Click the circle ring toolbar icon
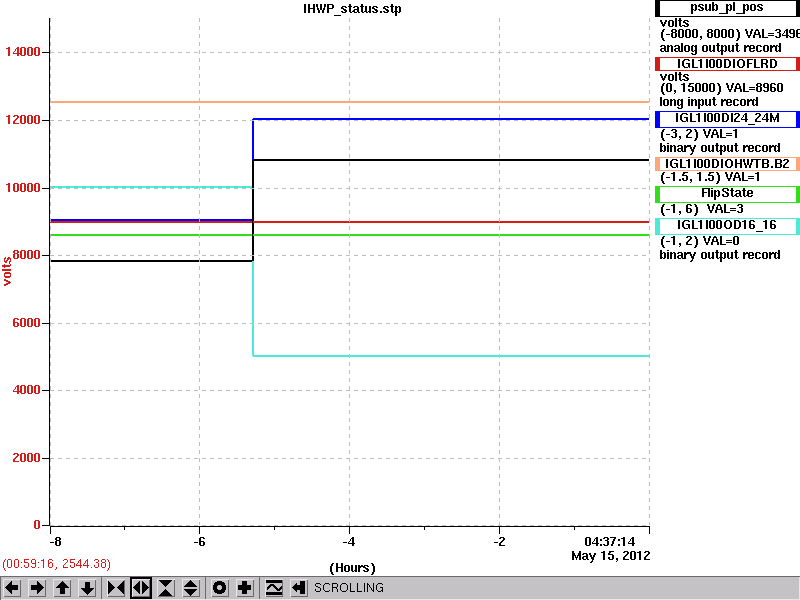 point(219,588)
